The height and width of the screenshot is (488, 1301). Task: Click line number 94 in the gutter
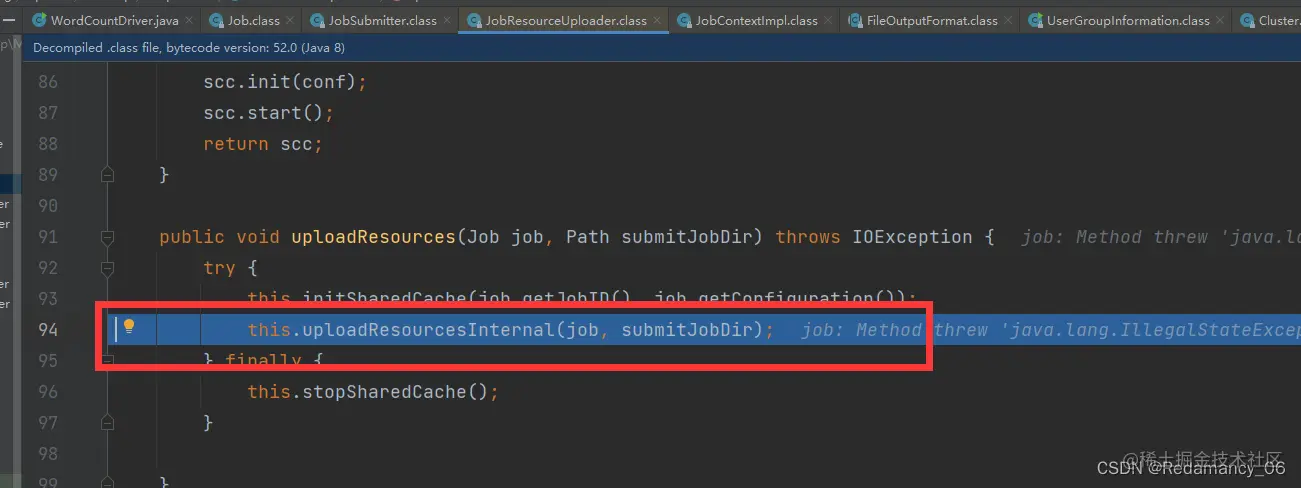point(48,330)
